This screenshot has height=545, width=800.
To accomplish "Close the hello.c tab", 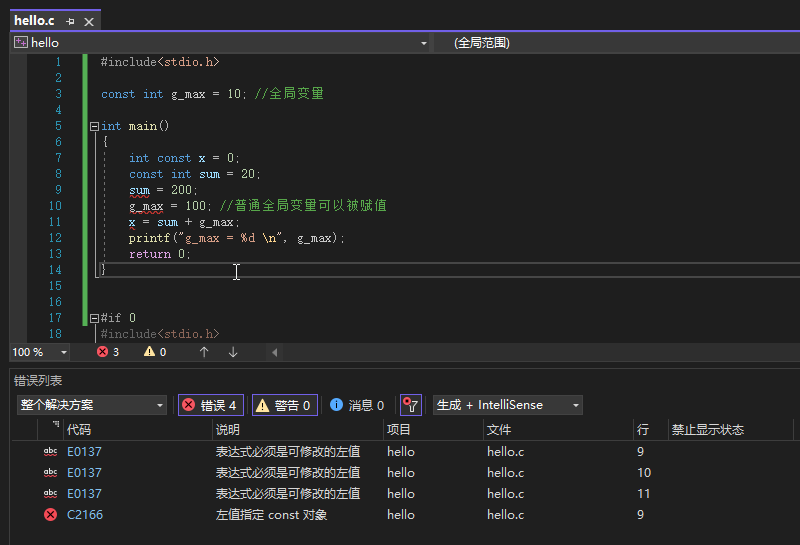I will (89, 21).
